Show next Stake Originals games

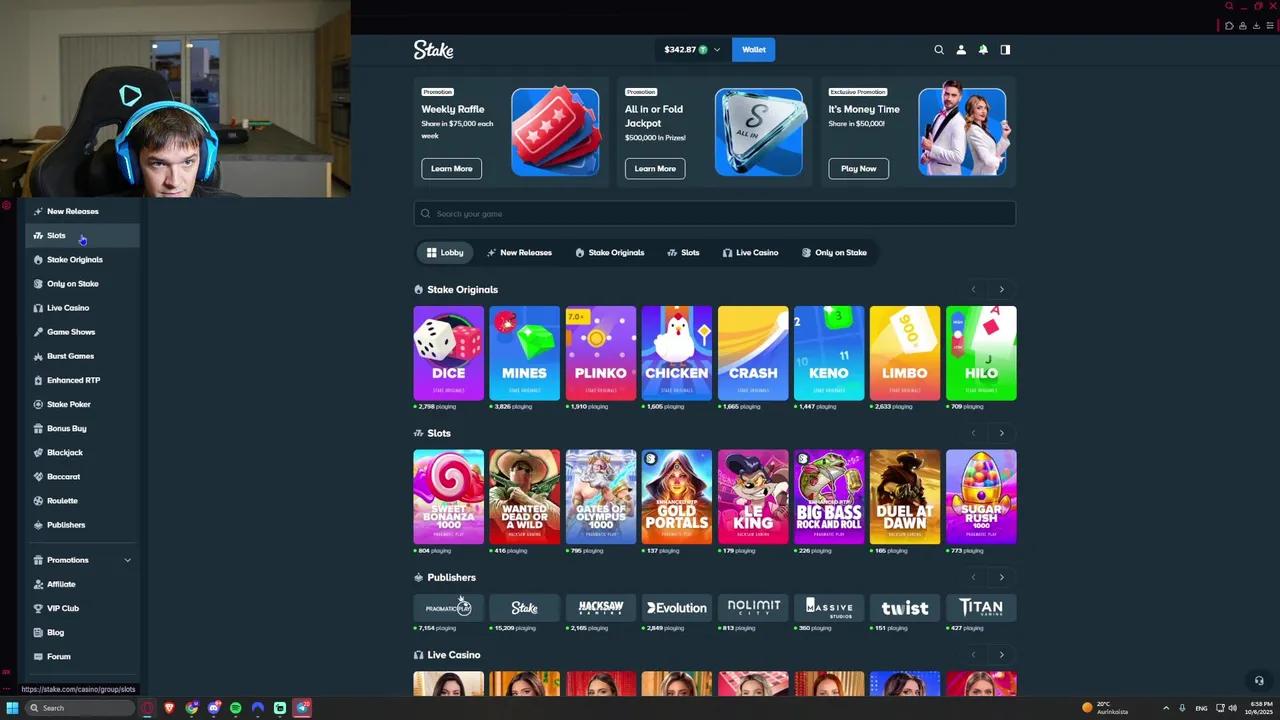(1001, 290)
